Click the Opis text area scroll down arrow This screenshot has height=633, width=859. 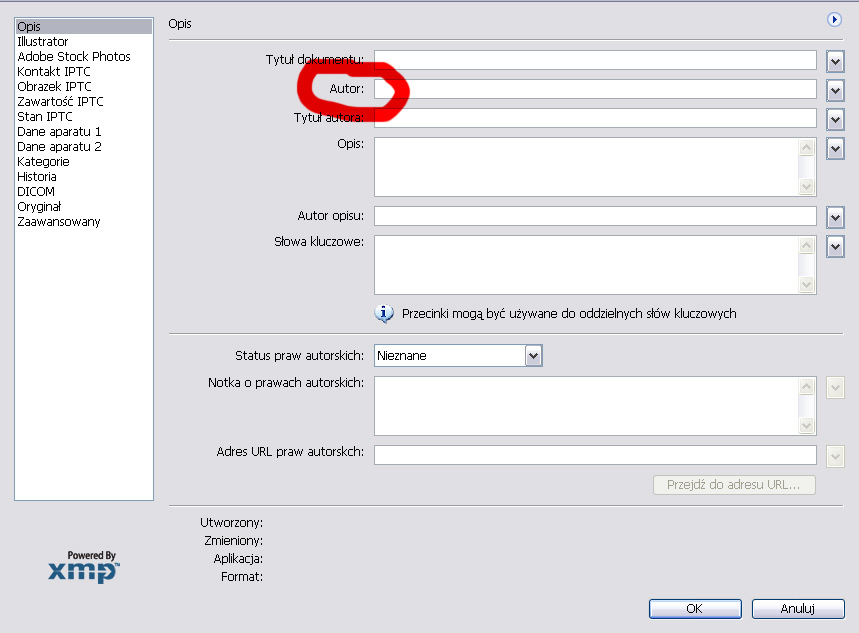coord(807,187)
